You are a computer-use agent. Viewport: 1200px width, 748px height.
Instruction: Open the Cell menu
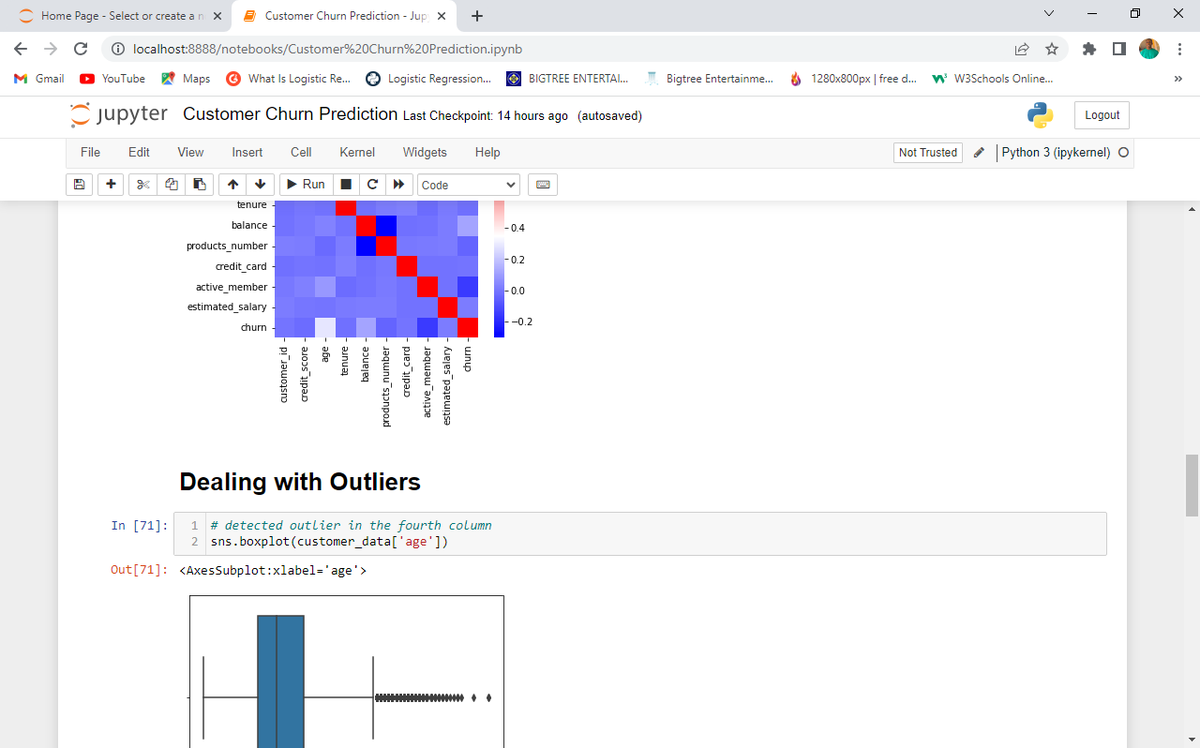[301, 152]
